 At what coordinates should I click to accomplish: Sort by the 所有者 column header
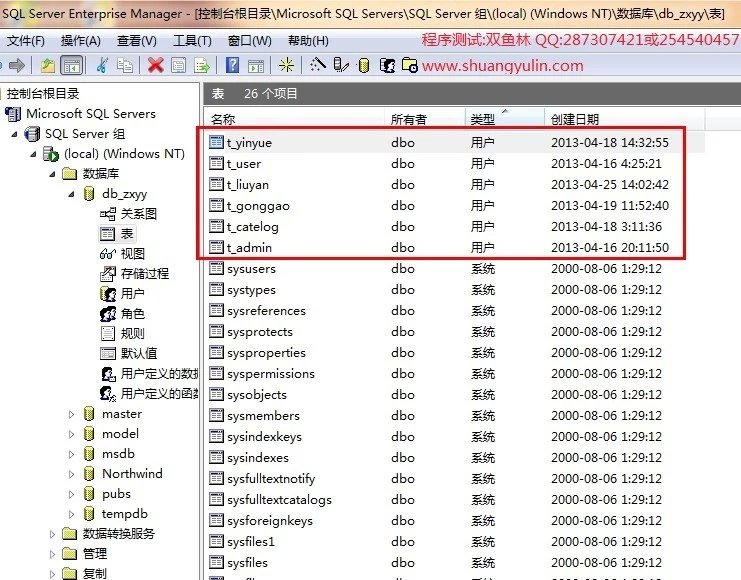[x=424, y=119]
